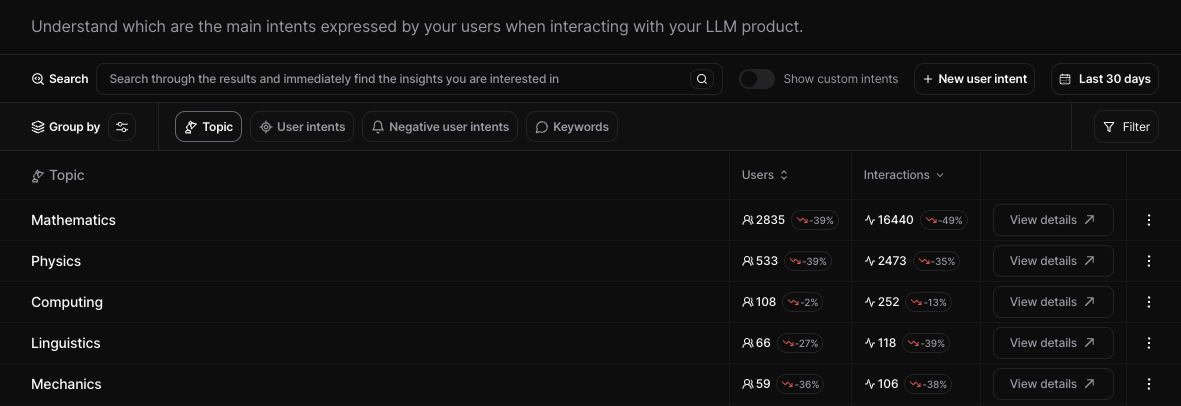The image size is (1181, 406).
Task: Open the three-dot menu for Computing
Action: tap(1149, 302)
